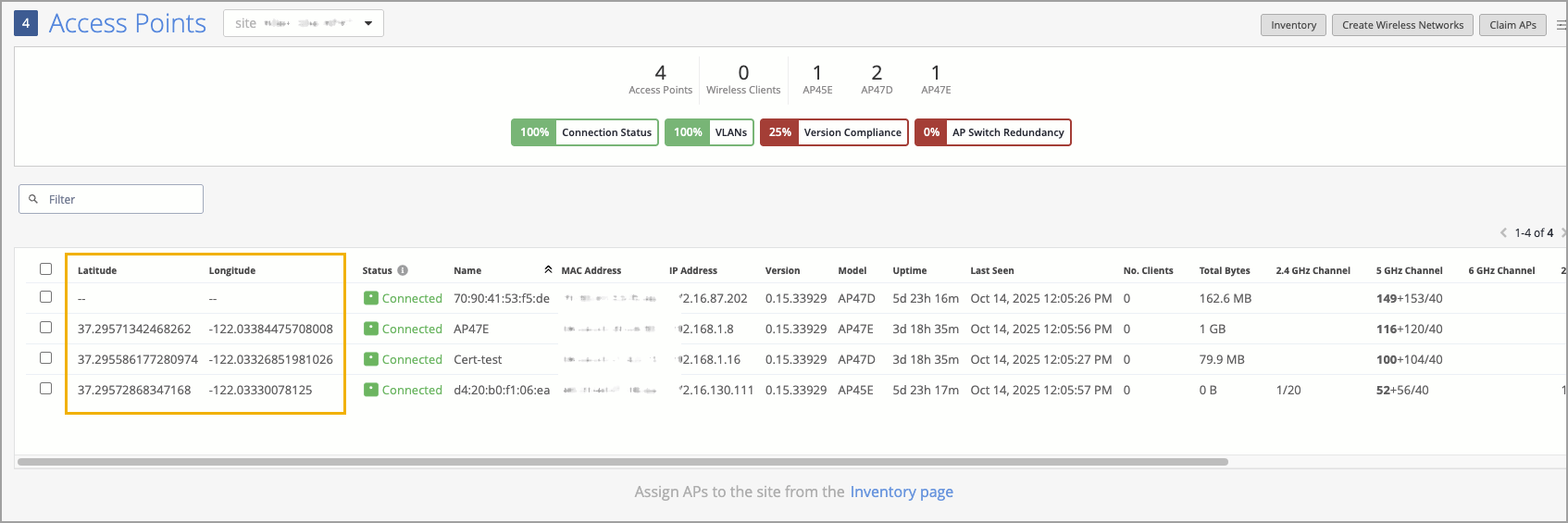Open Create Wireless Networks

click(1402, 25)
